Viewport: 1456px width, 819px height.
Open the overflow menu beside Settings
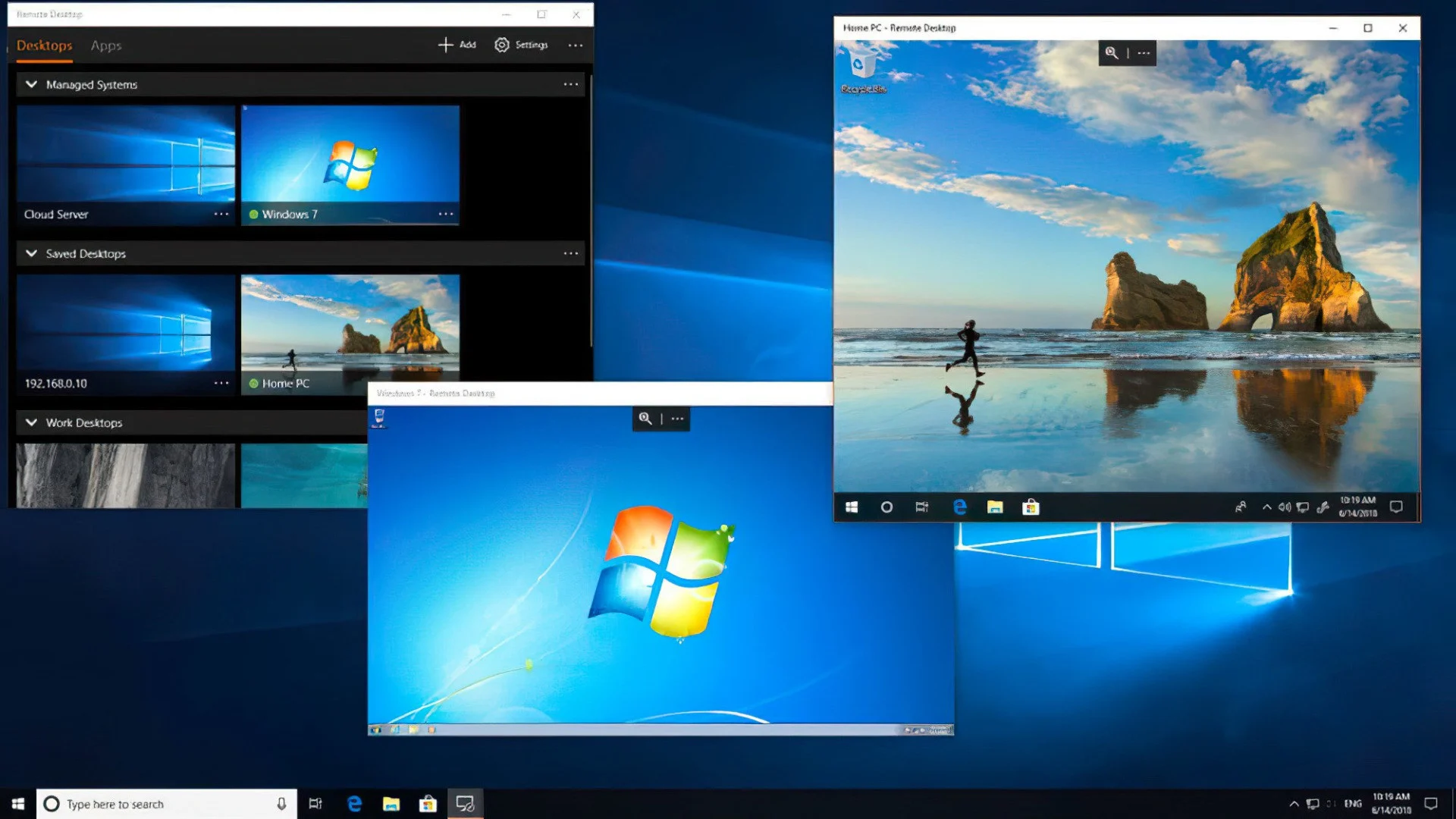[x=575, y=45]
